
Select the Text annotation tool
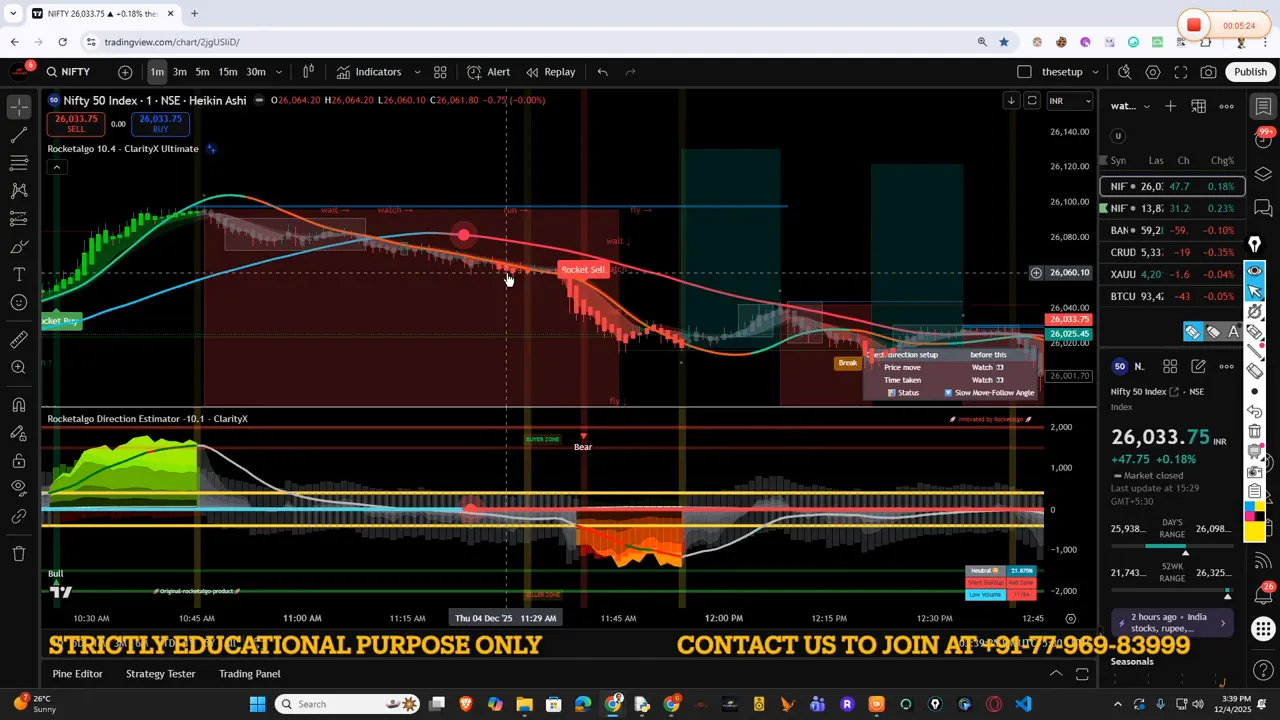point(18,274)
